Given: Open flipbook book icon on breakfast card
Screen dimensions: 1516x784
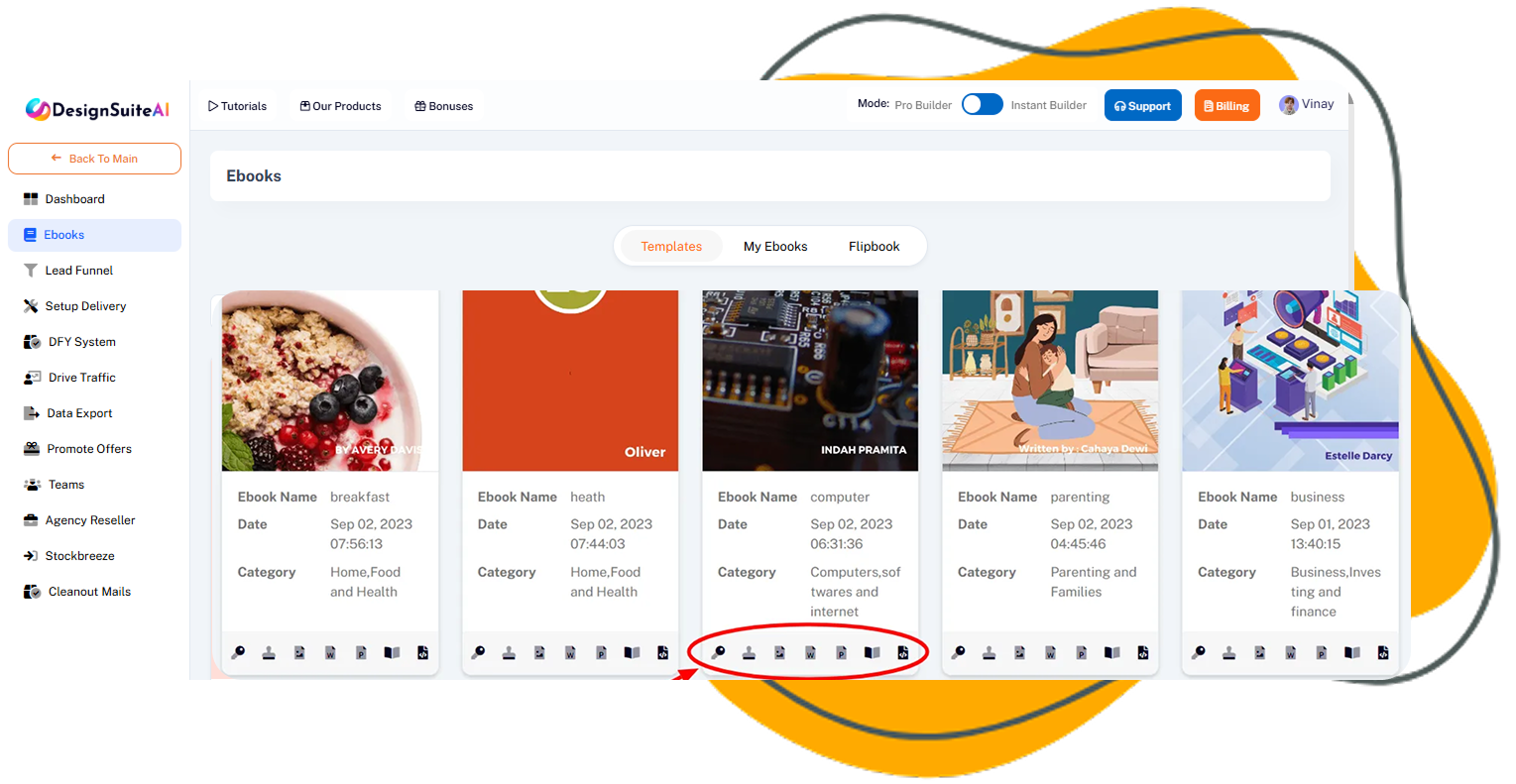Looking at the screenshot, I should click(x=392, y=652).
